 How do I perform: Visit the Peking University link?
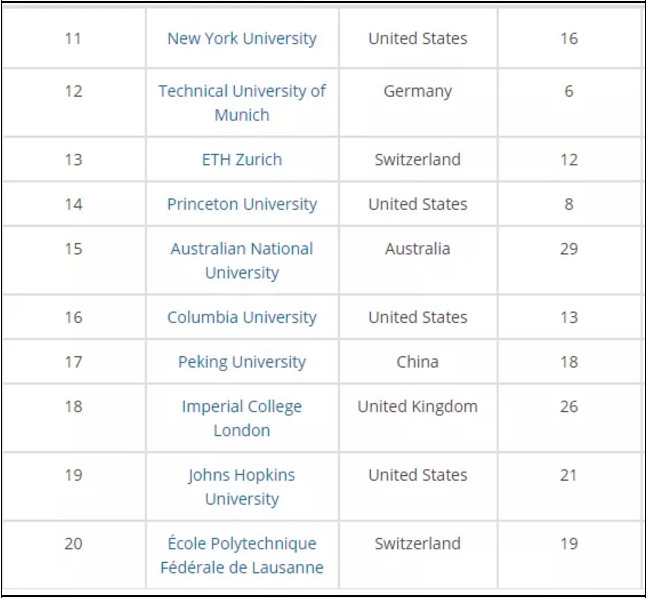[242, 363]
